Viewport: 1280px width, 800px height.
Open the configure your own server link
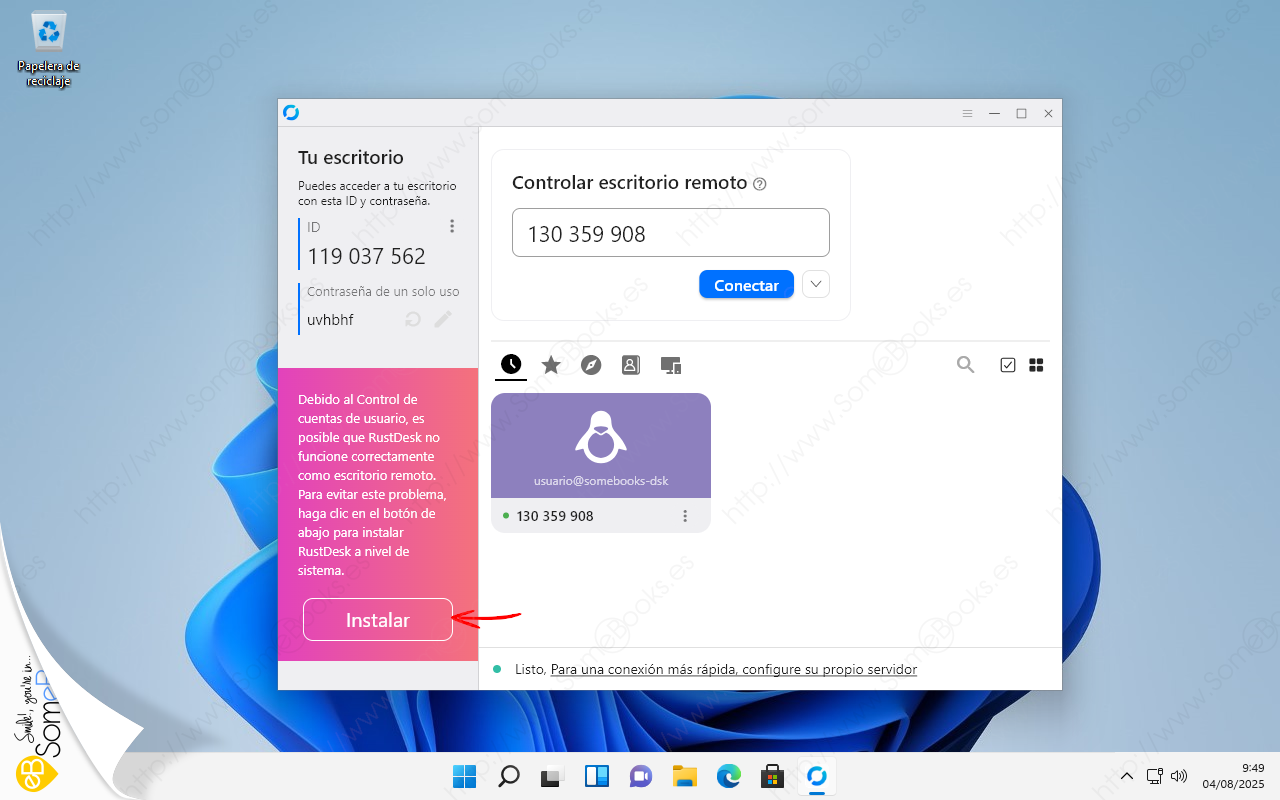pyautogui.click(x=734, y=669)
